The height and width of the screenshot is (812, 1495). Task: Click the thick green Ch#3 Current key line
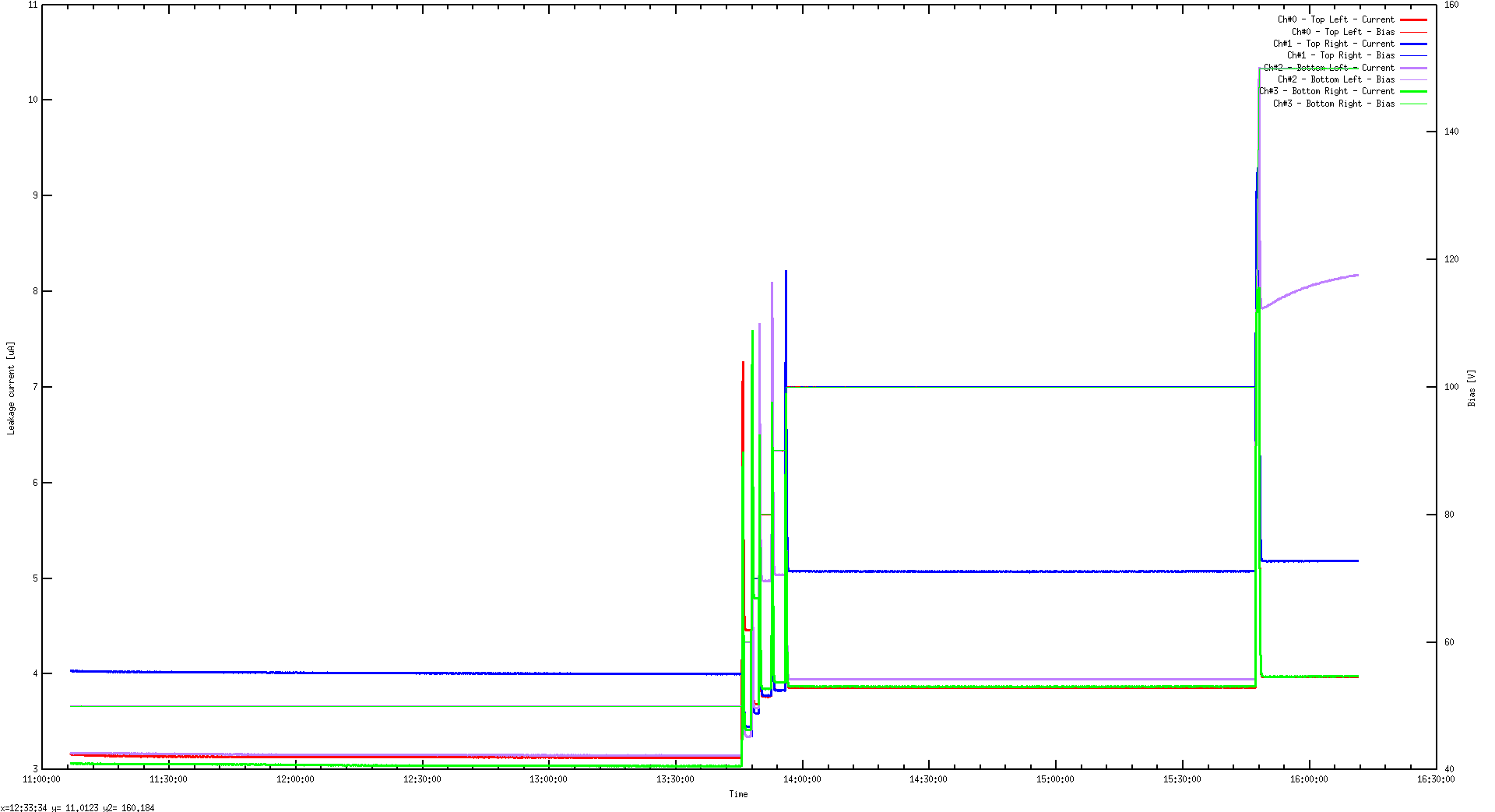pos(1413,91)
